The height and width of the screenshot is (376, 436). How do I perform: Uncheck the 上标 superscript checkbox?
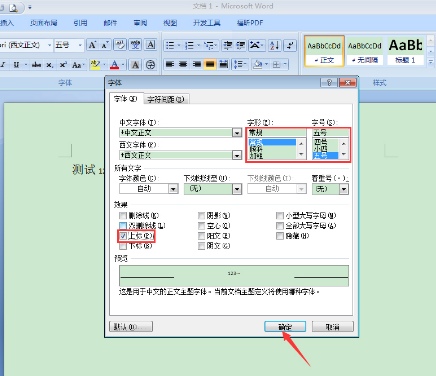point(123,236)
